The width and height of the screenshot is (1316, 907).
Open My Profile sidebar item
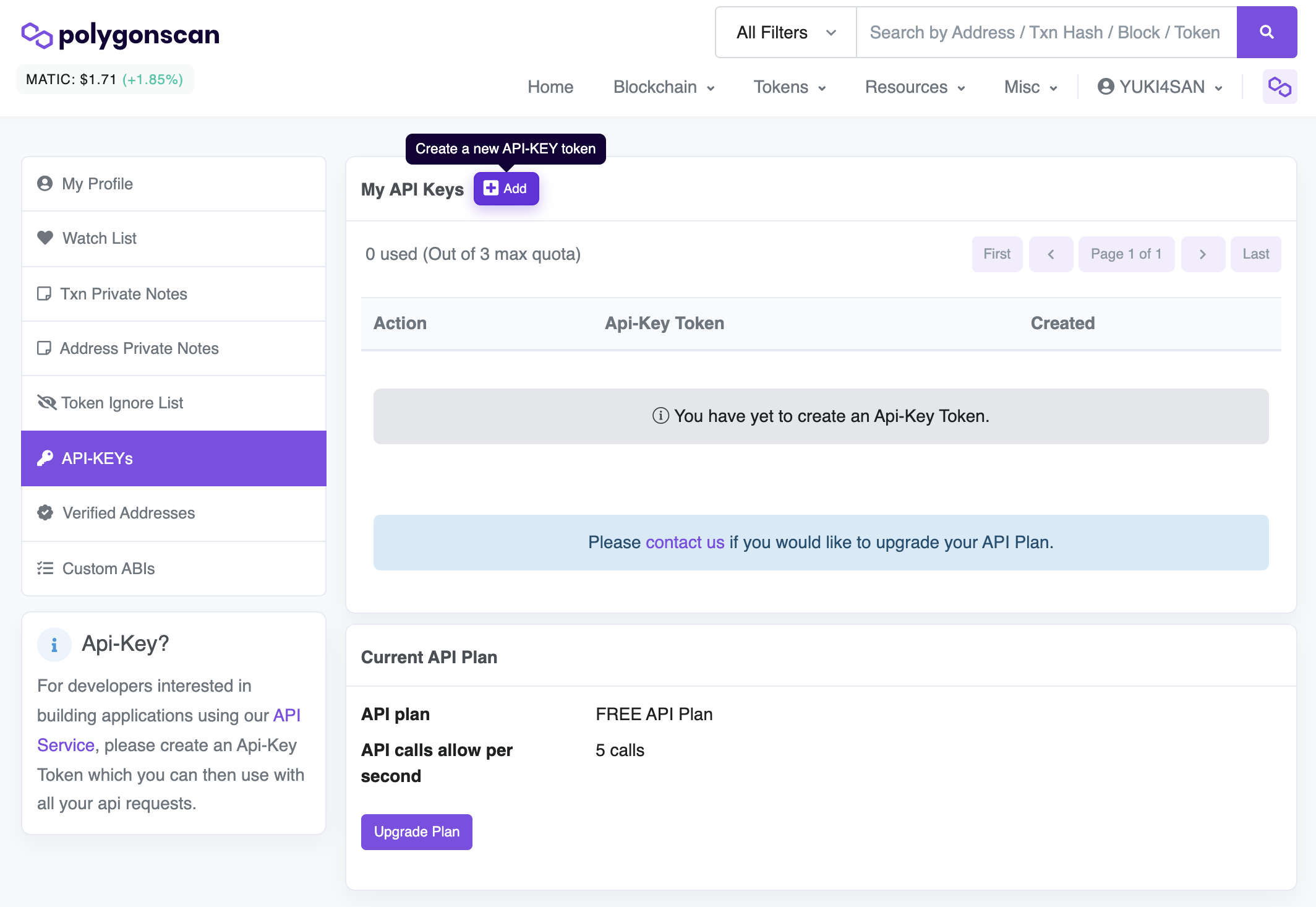[x=174, y=184]
